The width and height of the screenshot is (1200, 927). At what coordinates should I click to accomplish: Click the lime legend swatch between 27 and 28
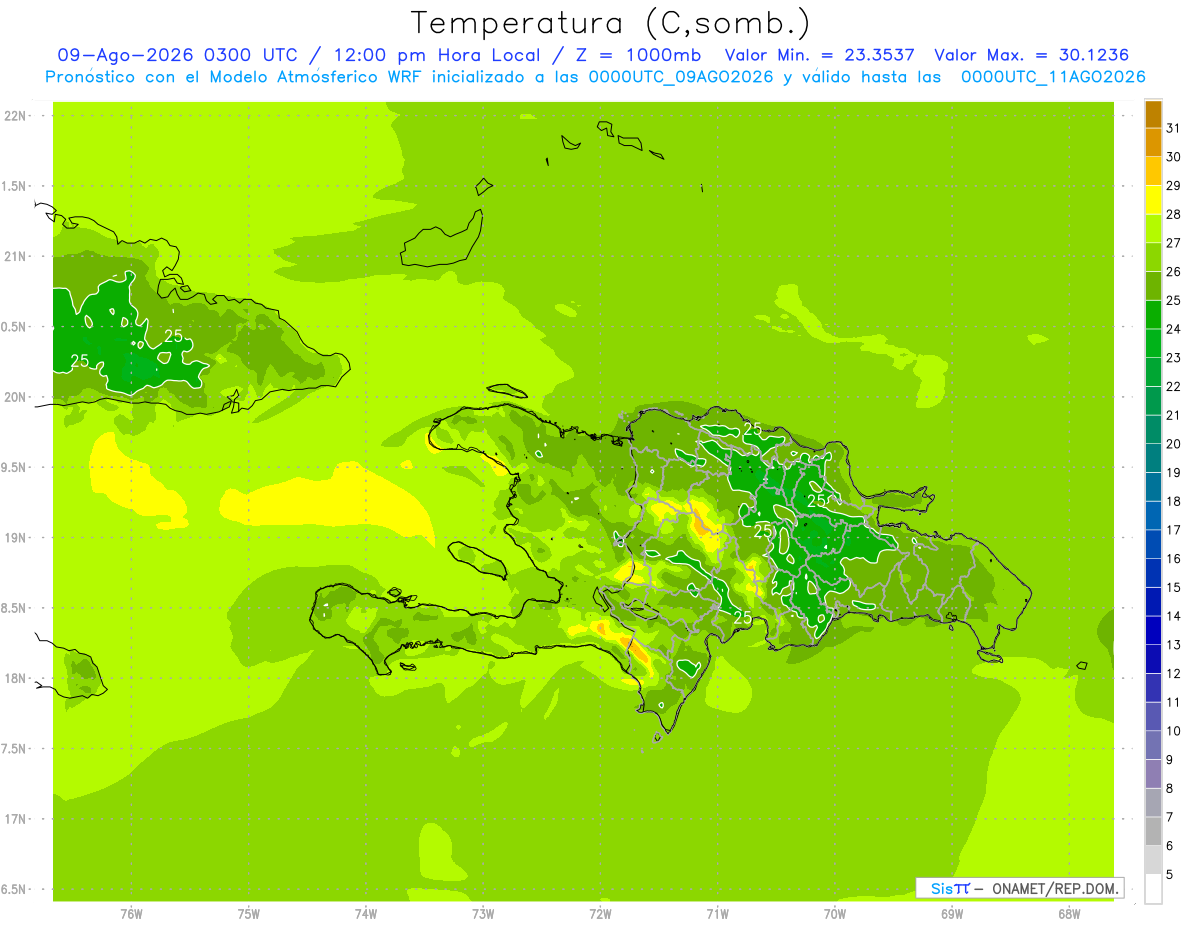1153,229
